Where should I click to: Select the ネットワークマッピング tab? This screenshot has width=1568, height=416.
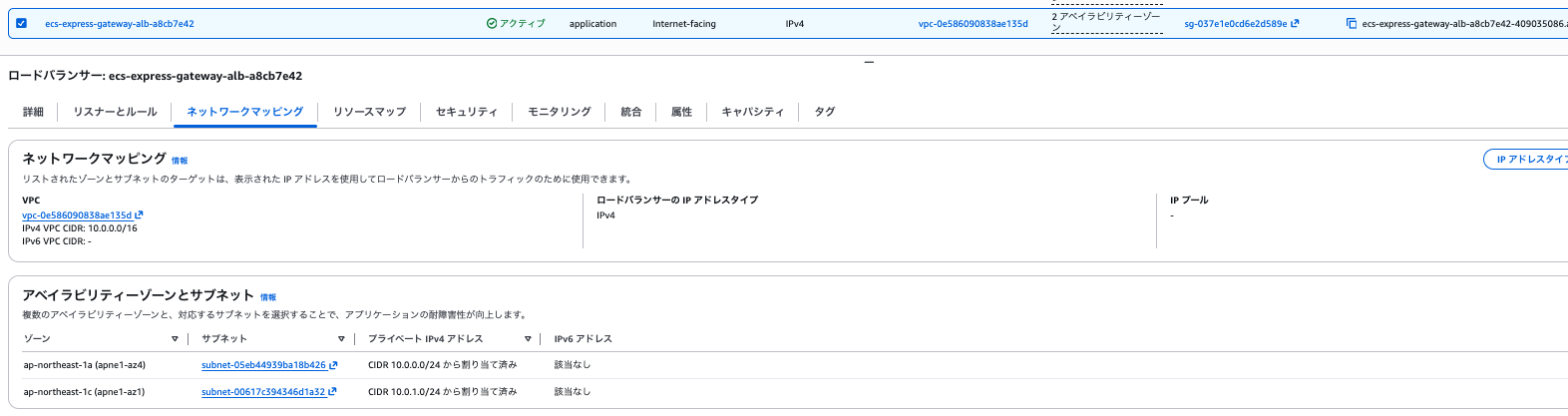244,112
